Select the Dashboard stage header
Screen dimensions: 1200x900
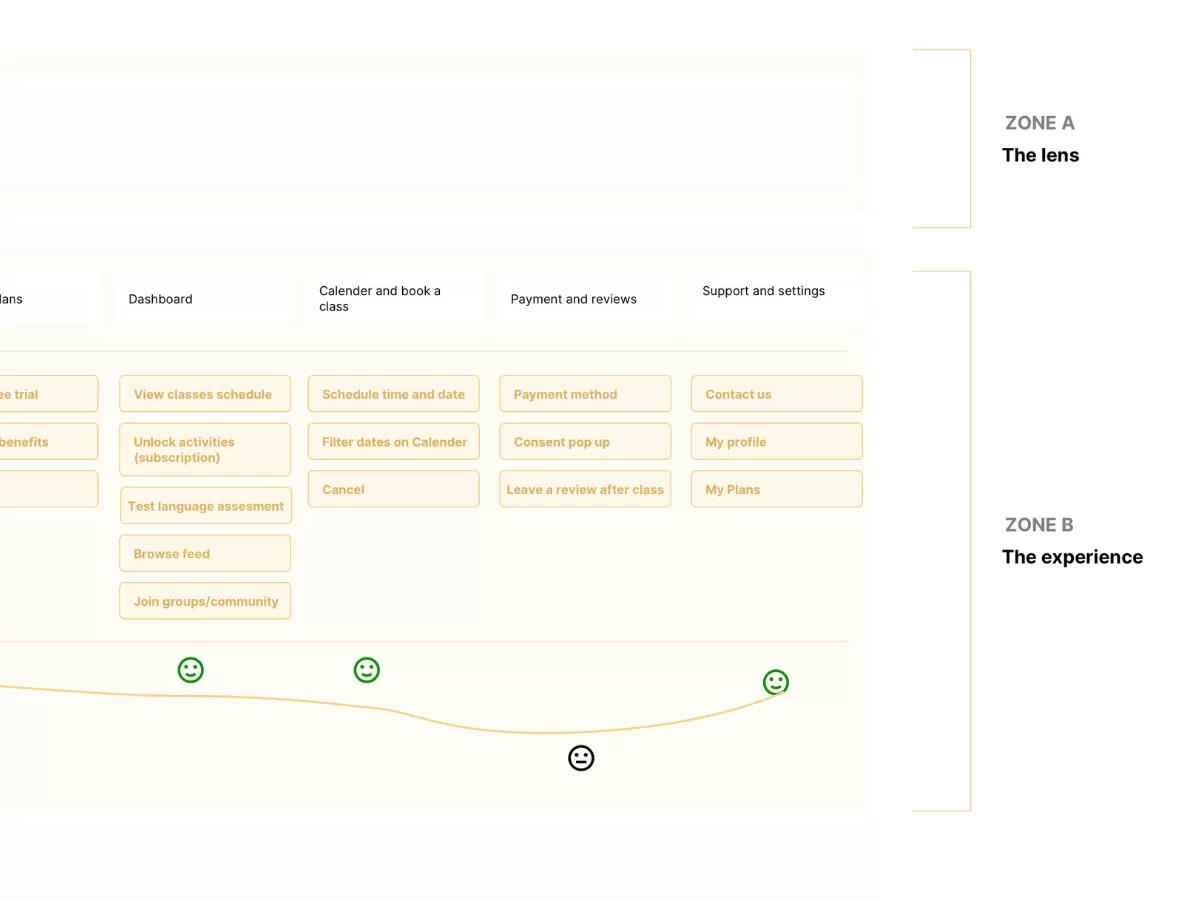click(x=204, y=299)
